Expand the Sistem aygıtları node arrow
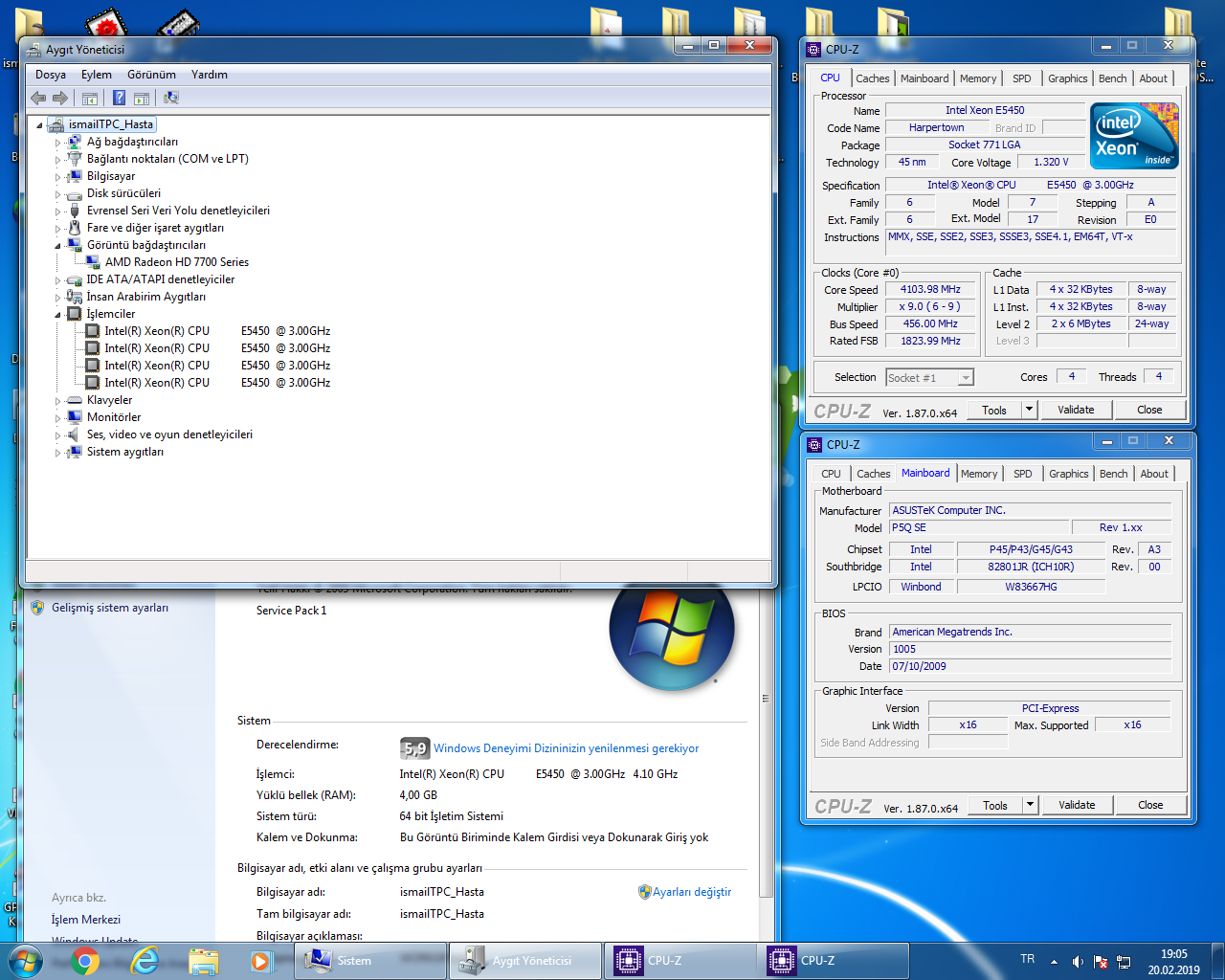This screenshot has height=980, width=1225. tap(57, 453)
